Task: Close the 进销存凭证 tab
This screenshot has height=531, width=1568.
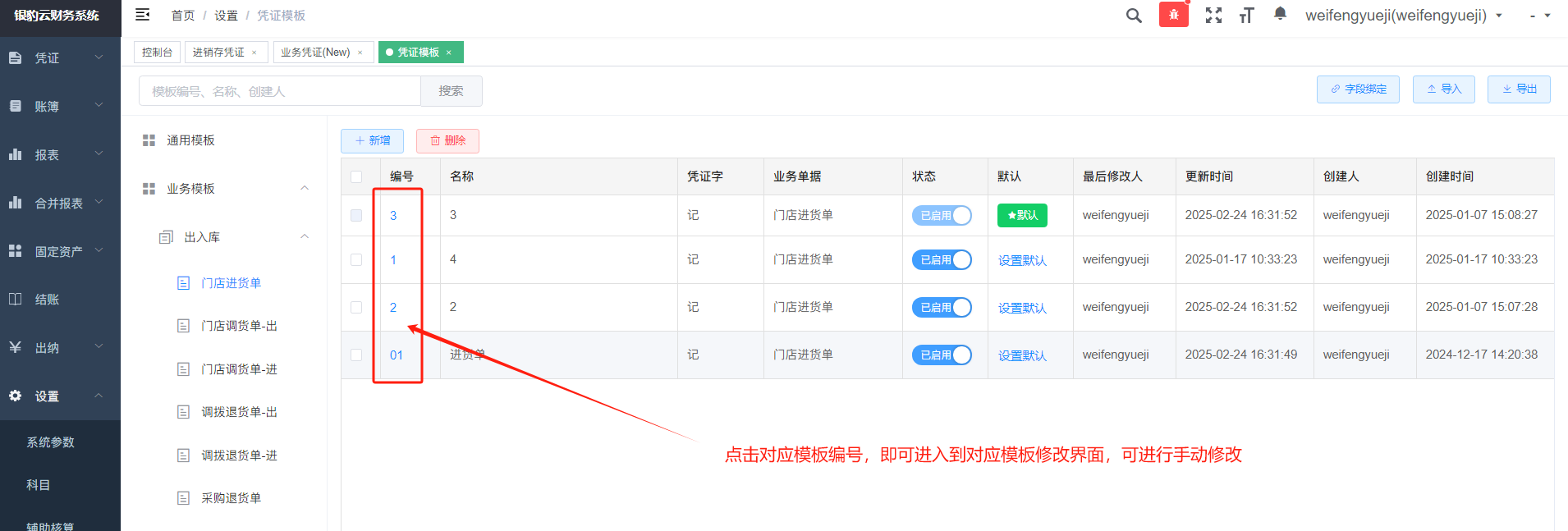Action: [254, 53]
